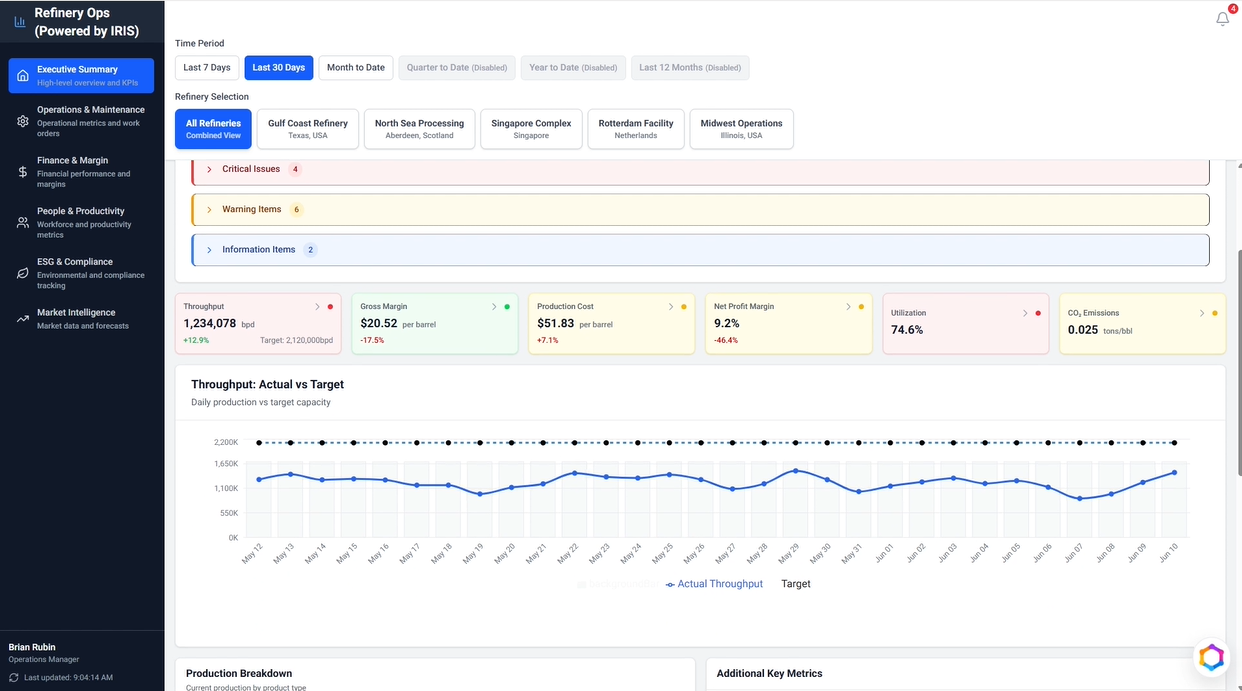Click the Quarter to Date disabled button

457,68
